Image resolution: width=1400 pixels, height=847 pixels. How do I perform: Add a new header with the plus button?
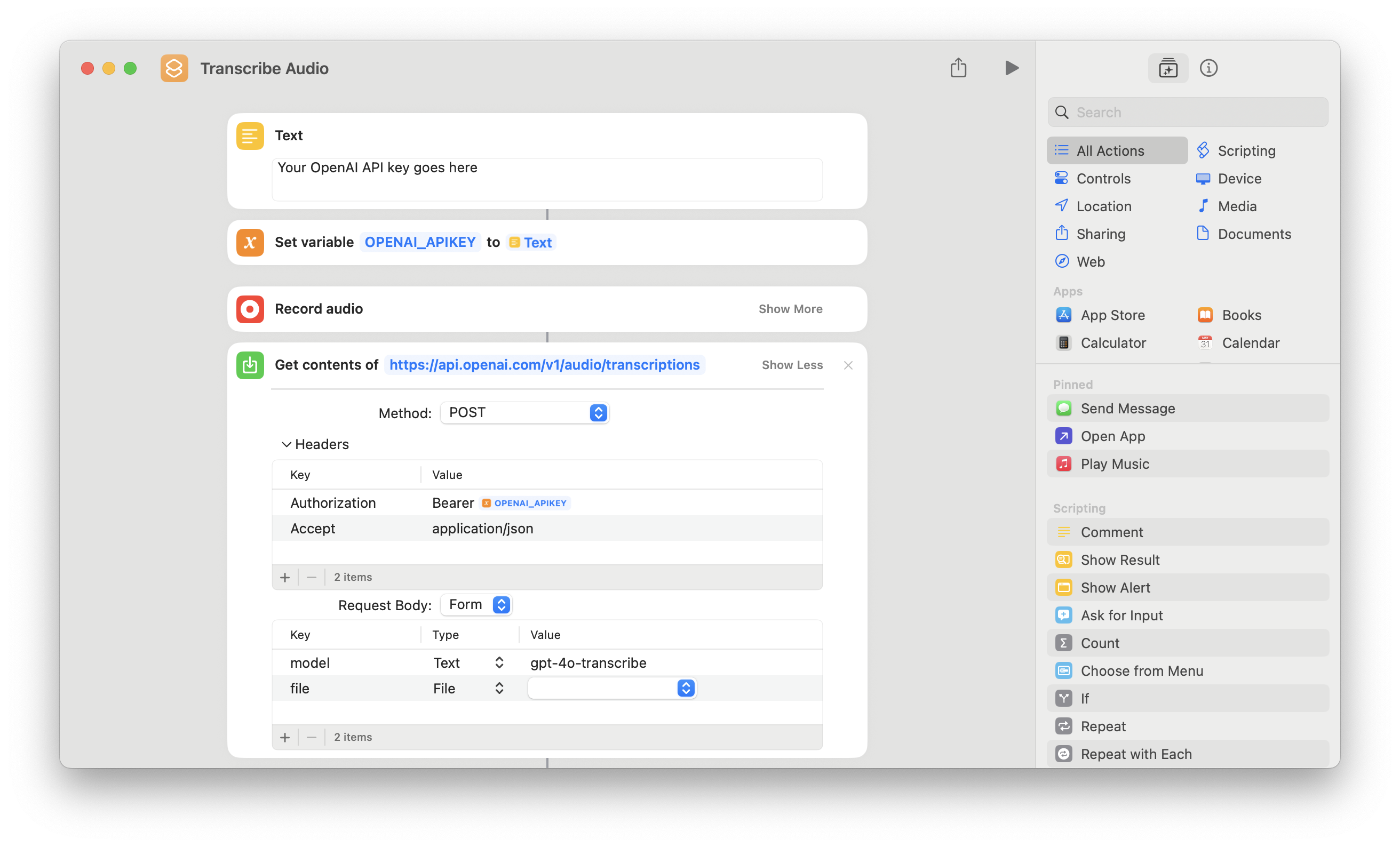[285, 577]
